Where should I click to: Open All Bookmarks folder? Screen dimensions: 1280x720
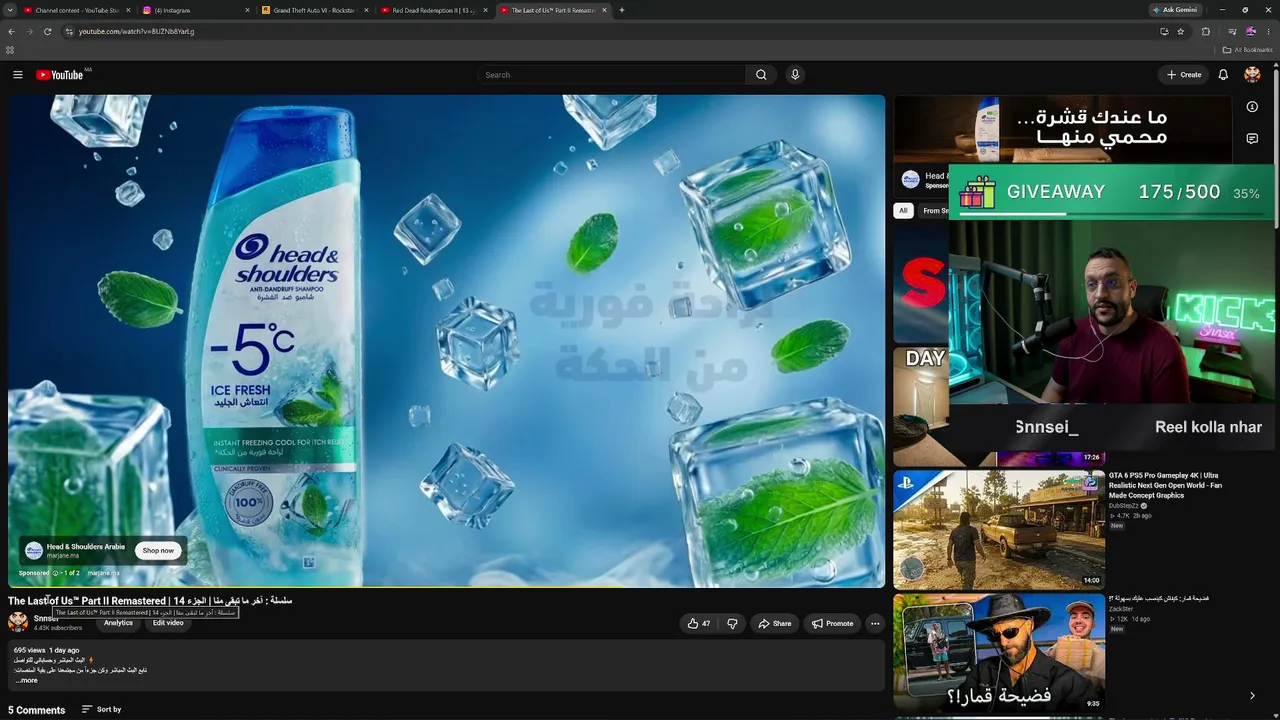(x=1248, y=50)
